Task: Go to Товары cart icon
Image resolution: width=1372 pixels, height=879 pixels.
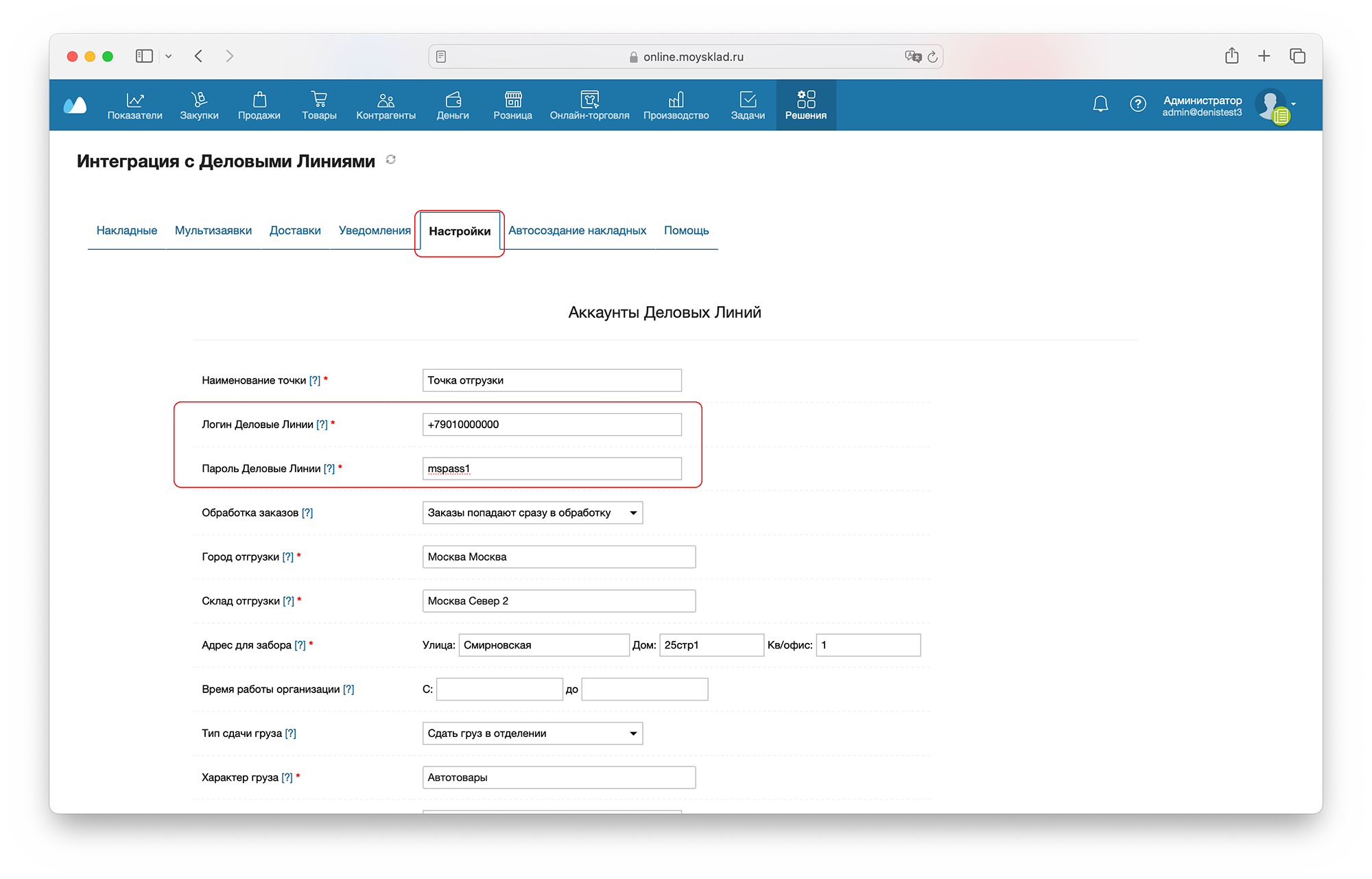Action: coord(319,105)
